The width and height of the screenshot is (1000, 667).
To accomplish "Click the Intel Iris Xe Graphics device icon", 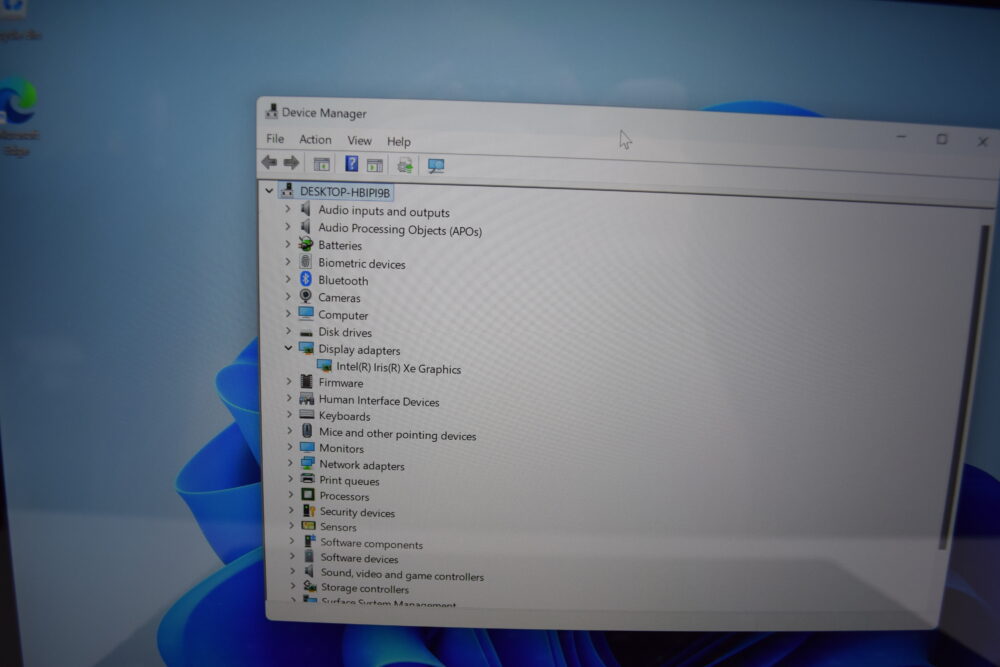I will point(324,366).
